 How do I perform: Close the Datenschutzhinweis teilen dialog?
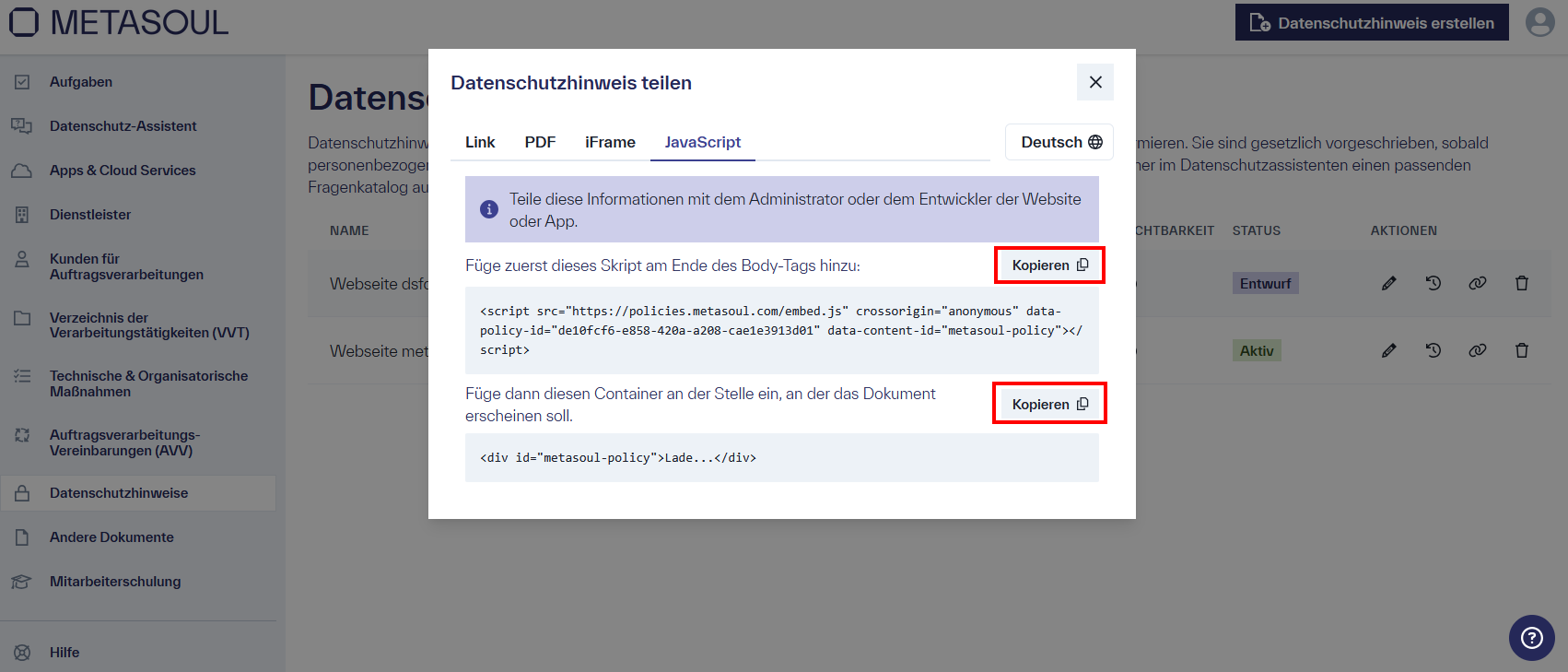tap(1095, 82)
